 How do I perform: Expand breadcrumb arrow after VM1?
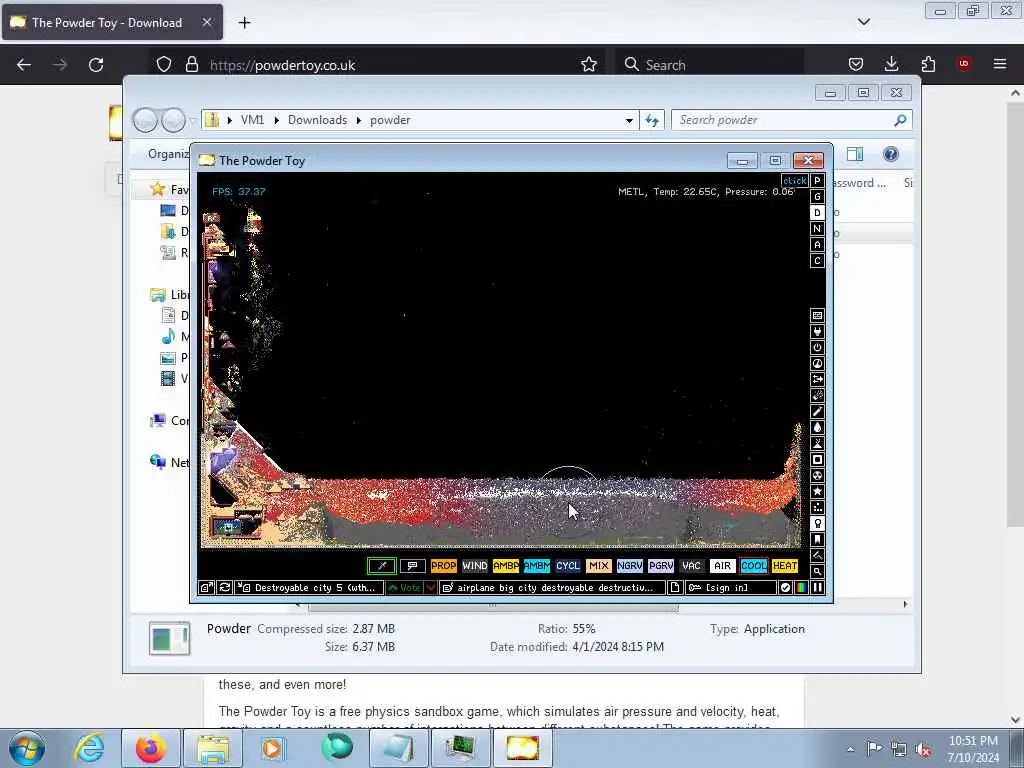pos(276,120)
